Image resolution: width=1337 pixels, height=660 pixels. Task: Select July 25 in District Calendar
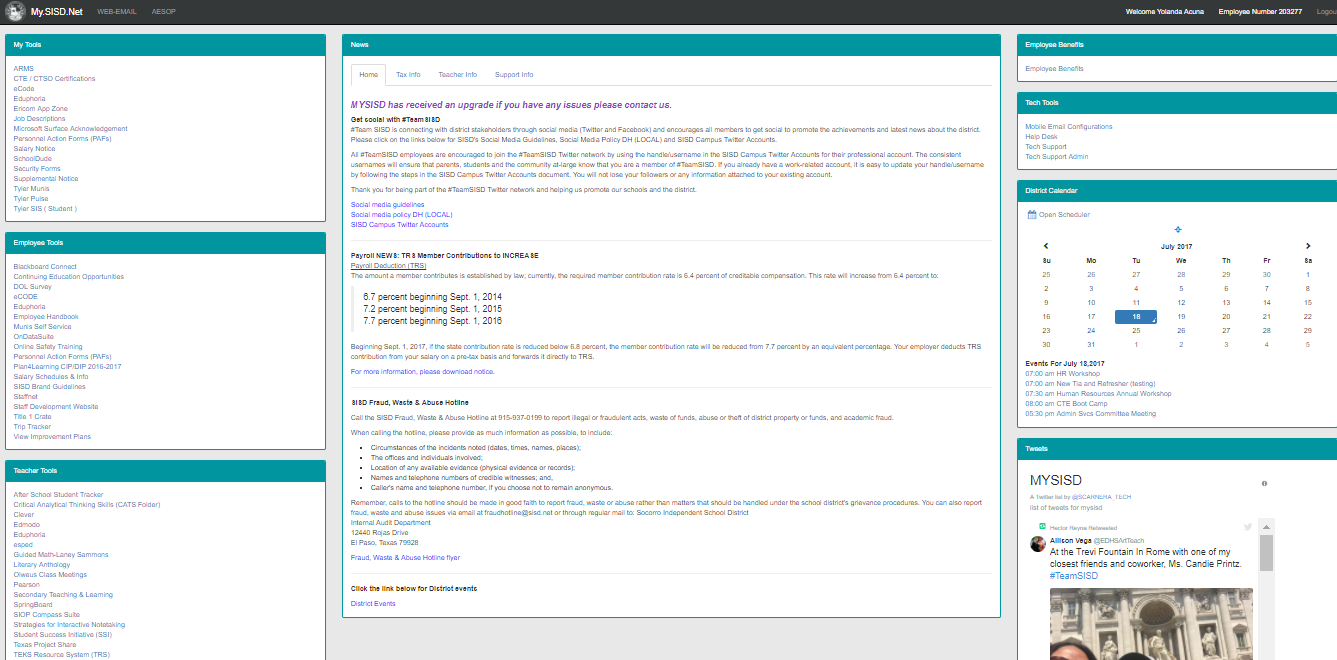tap(1136, 330)
